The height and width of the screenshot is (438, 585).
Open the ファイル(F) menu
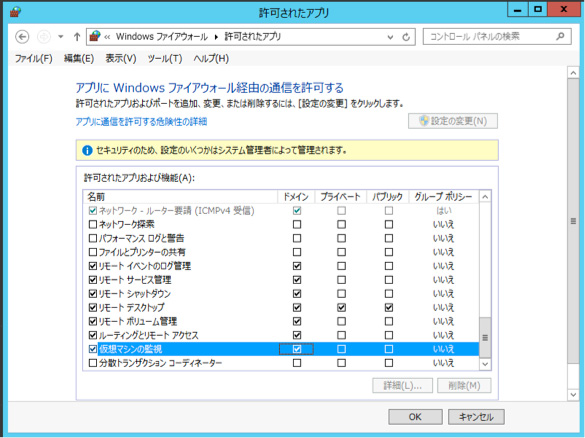34,59
